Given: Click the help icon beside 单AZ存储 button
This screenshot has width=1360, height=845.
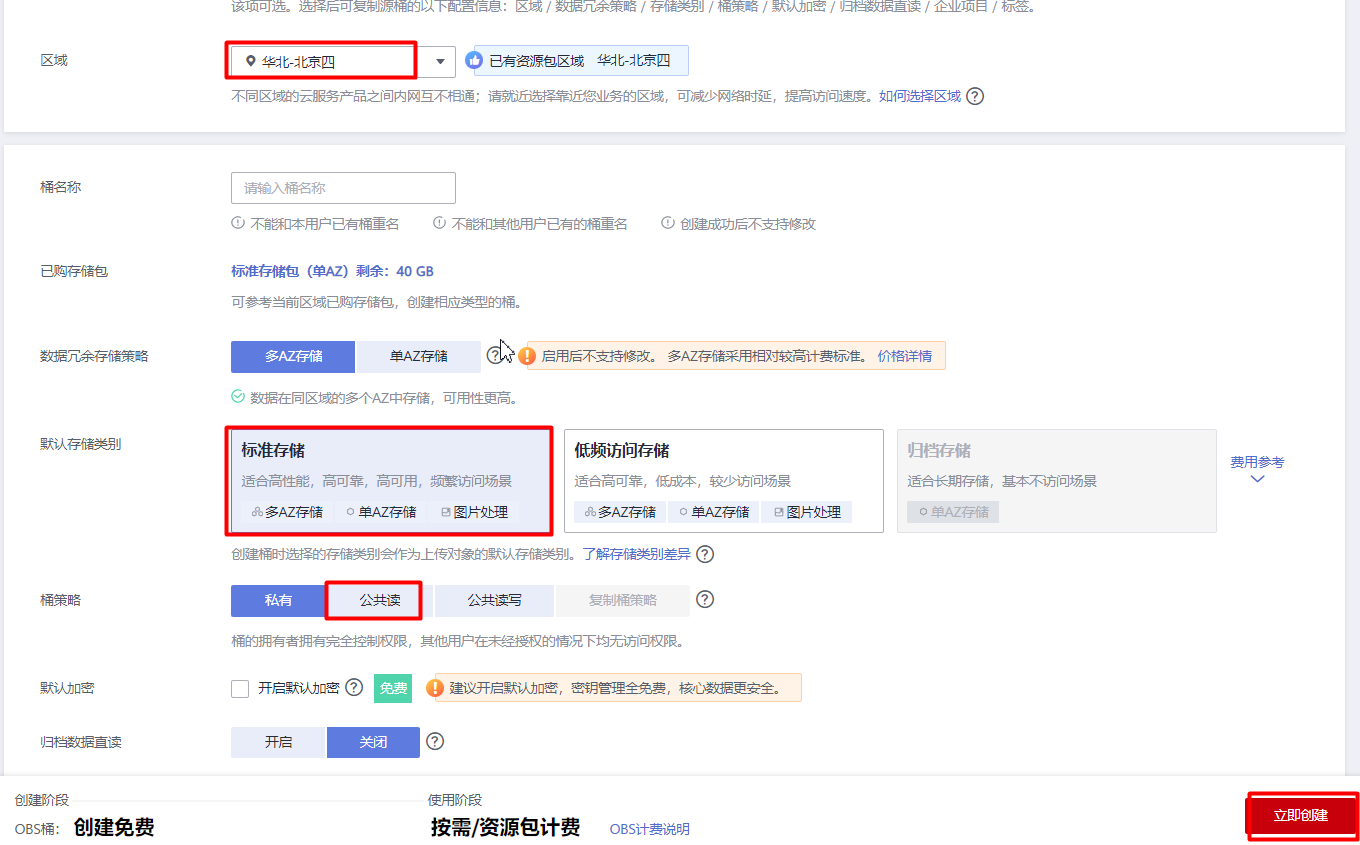Looking at the screenshot, I should click(495, 355).
